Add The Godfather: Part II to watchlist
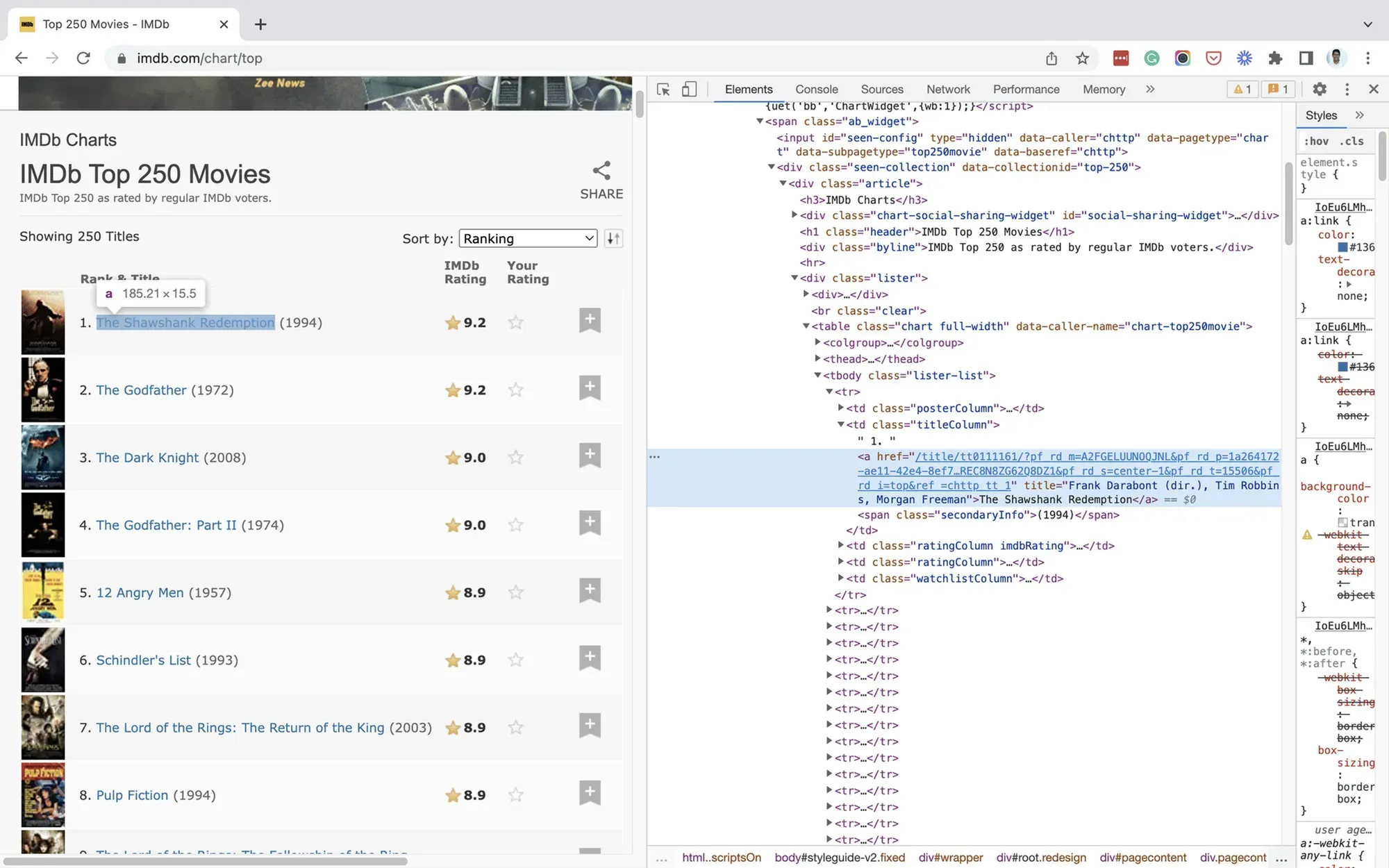This screenshot has height=868, width=1389. (590, 522)
